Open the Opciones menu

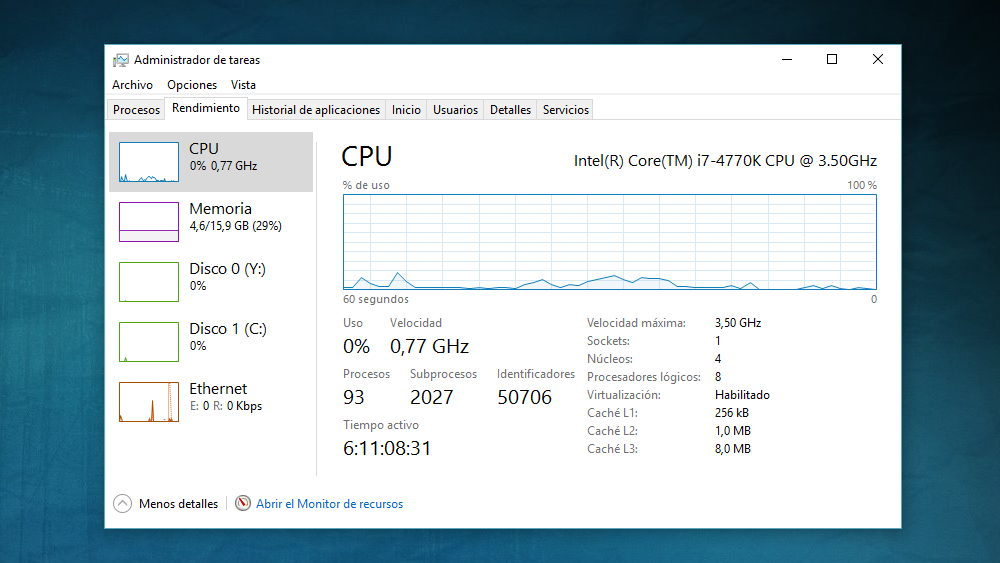[x=192, y=85]
